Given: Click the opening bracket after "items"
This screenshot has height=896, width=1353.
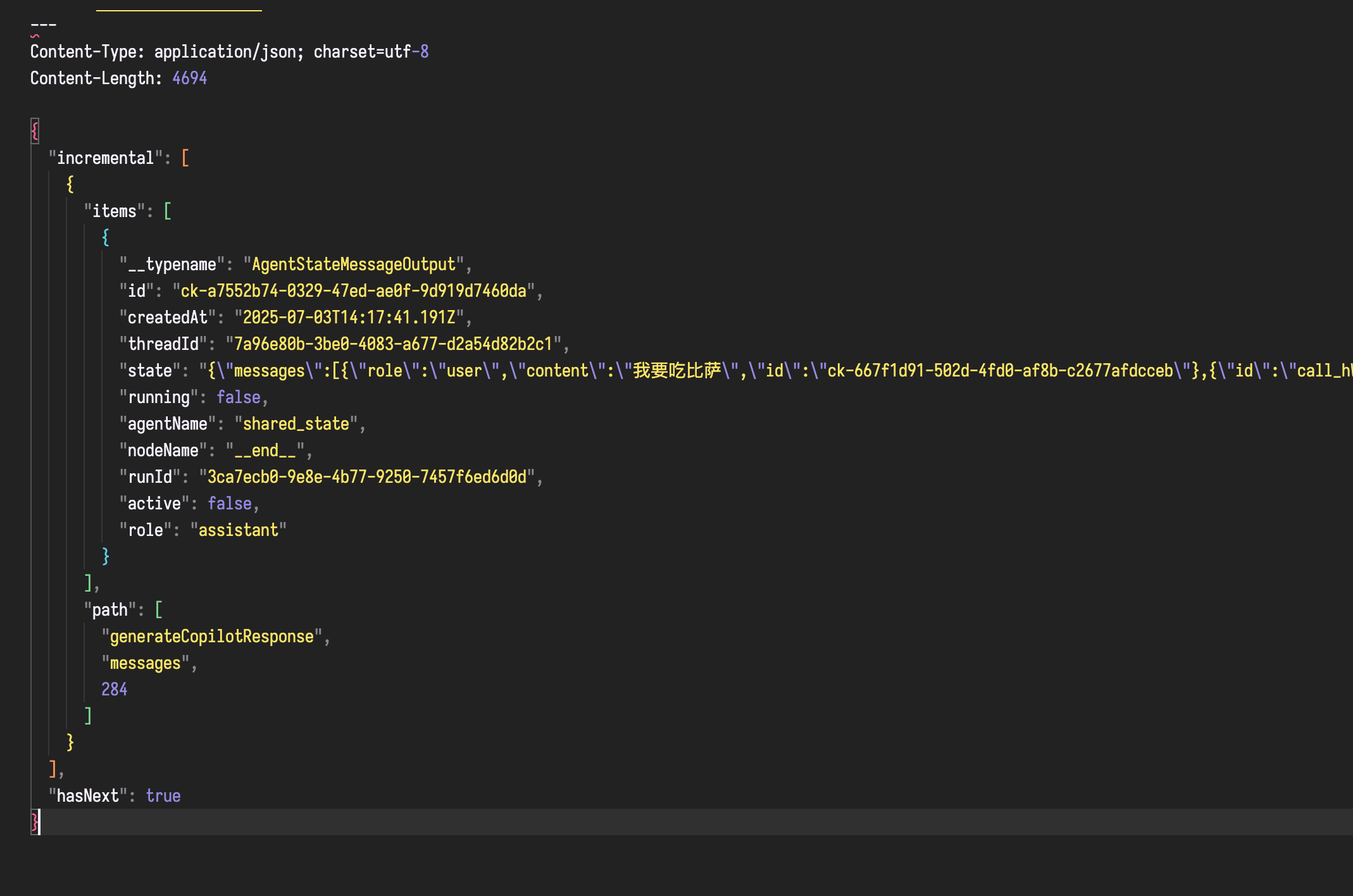Looking at the screenshot, I should pyautogui.click(x=168, y=211).
